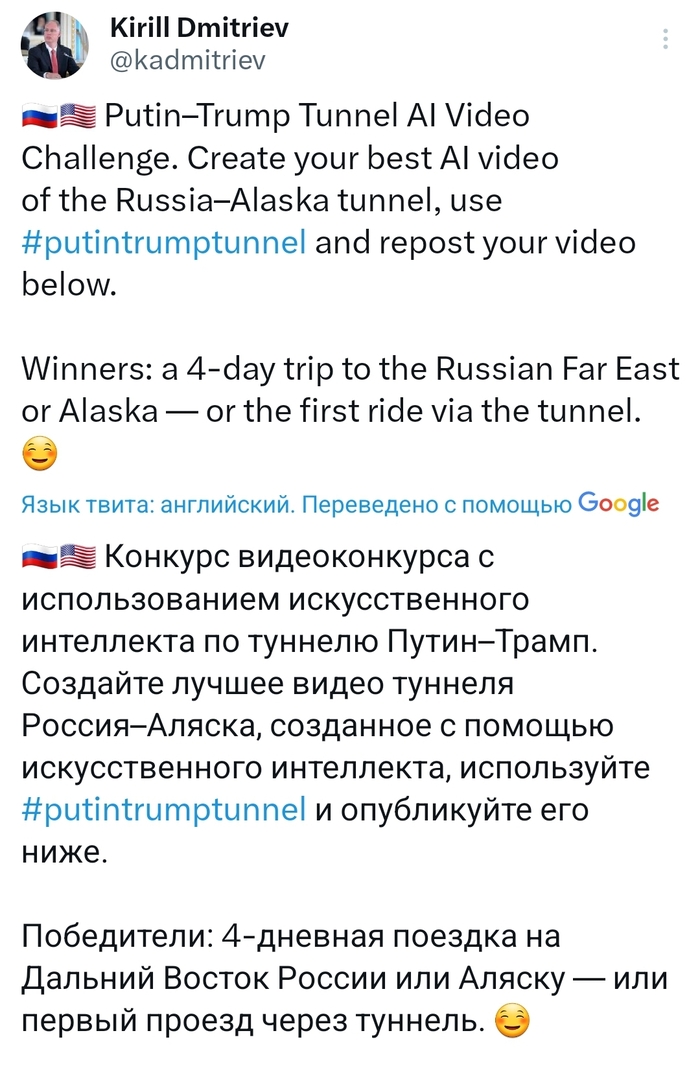The height and width of the screenshot is (1068, 700).
Task: Open the tweet's three-dot more menu
Action: pos(667,39)
